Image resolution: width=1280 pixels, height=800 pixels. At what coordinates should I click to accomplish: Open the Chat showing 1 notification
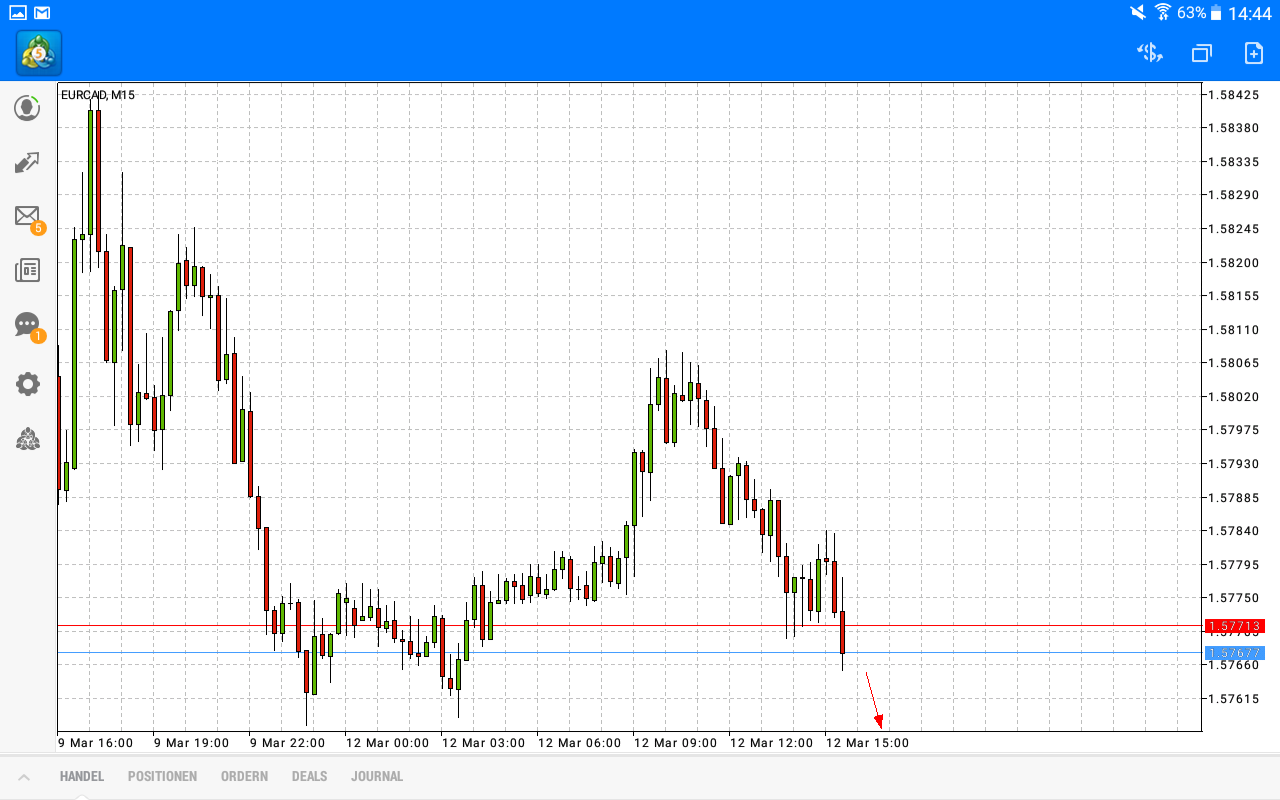[27, 324]
